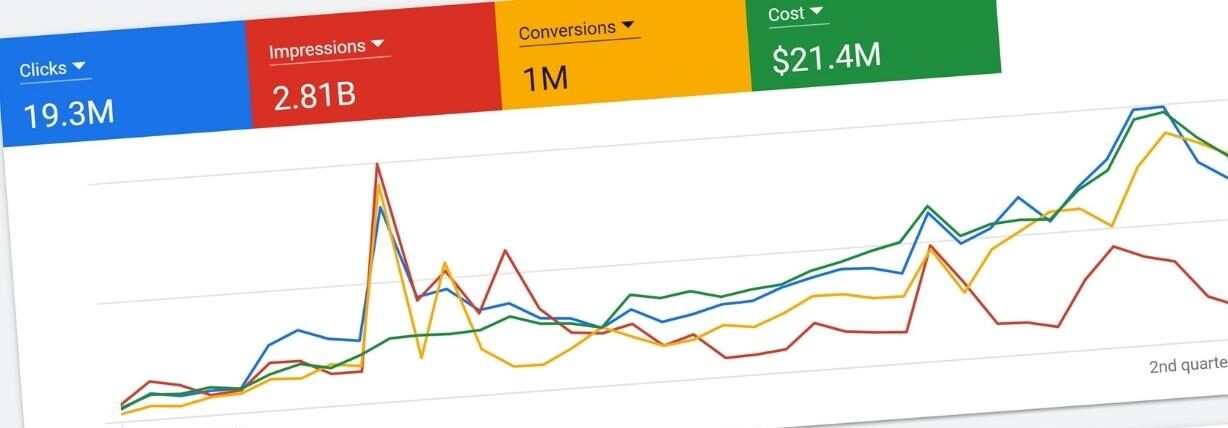The height and width of the screenshot is (428, 1228).
Task: Click the red line's hump at far right
Action: click(x=1113, y=246)
